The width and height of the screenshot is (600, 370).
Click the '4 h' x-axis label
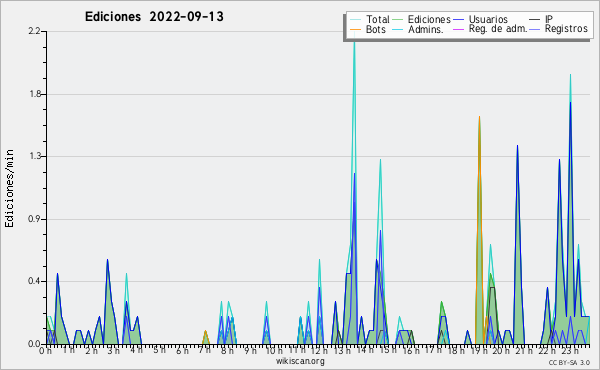coord(136,351)
